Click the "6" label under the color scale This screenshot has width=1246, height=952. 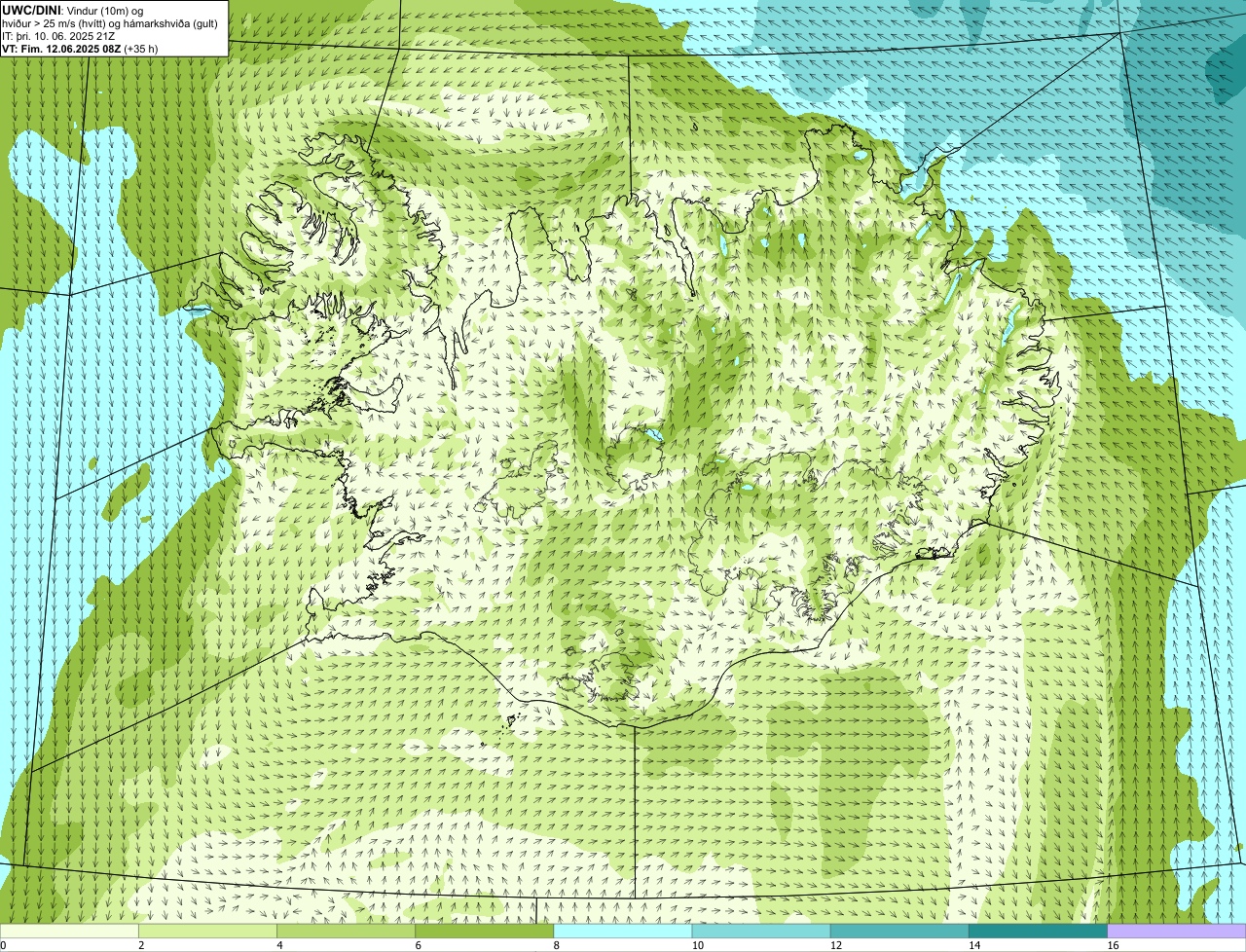tap(418, 945)
